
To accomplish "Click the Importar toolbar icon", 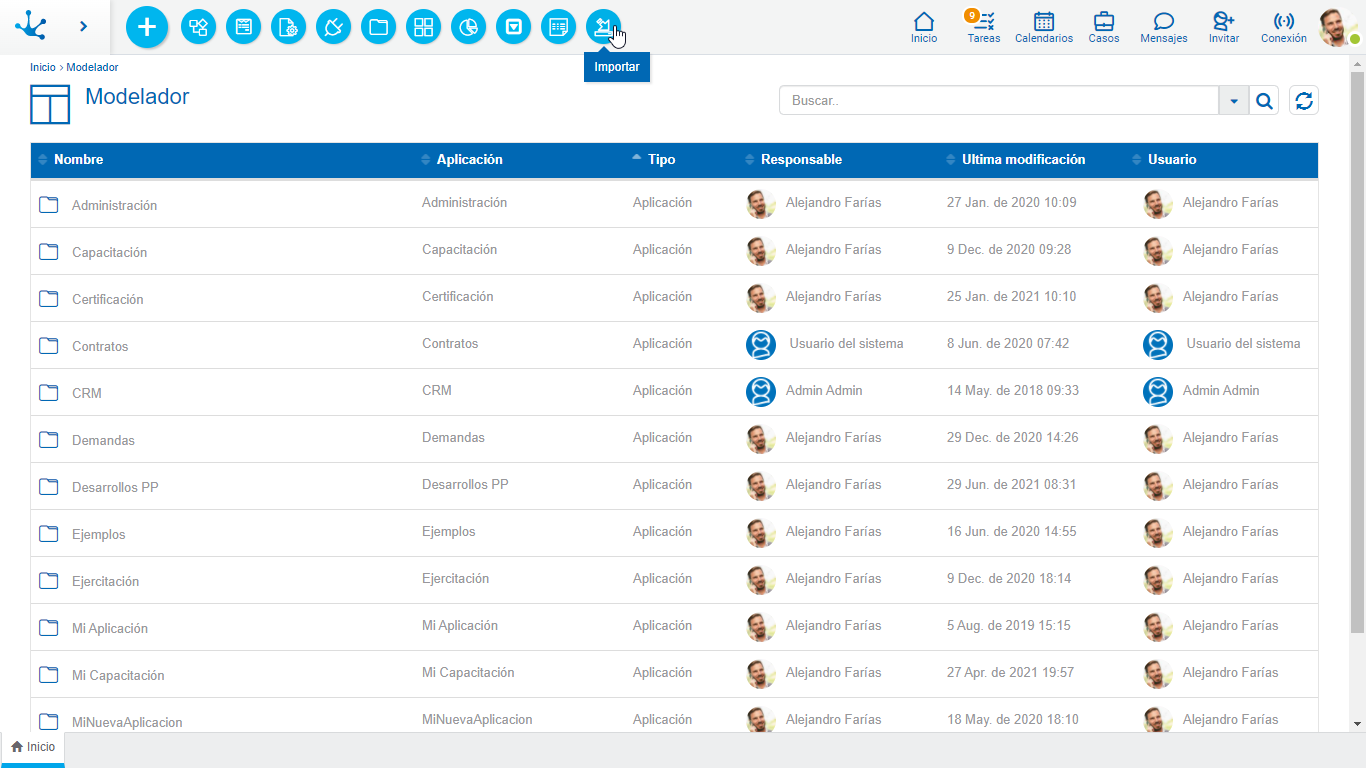I will pos(603,27).
